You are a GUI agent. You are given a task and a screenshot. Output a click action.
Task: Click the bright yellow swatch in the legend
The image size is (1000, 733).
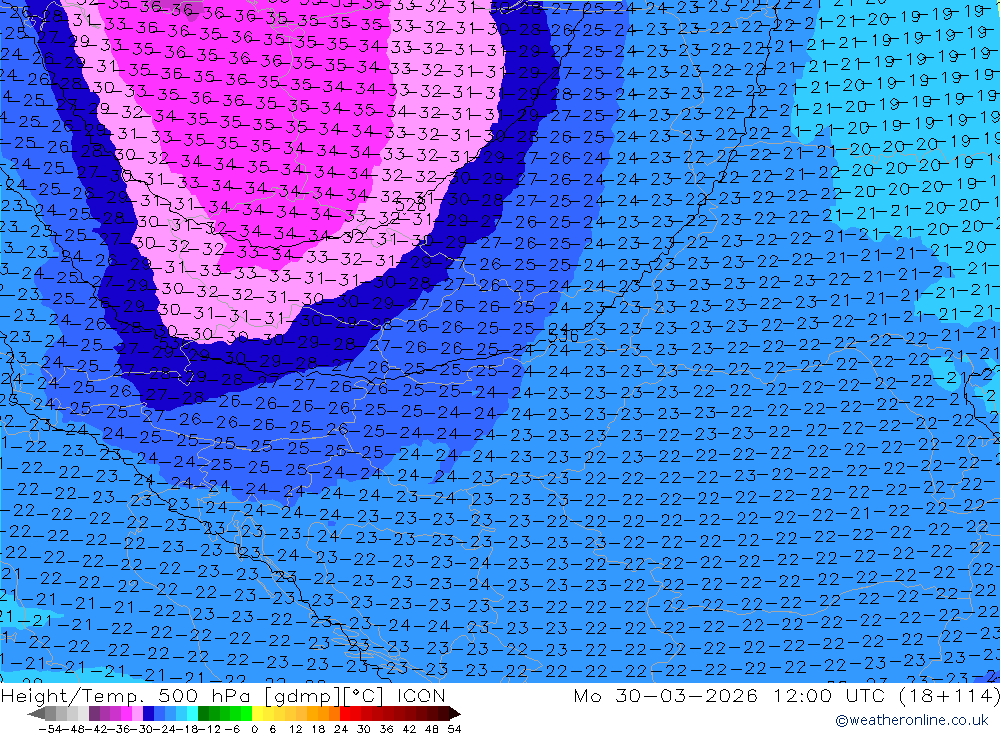tap(258, 714)
